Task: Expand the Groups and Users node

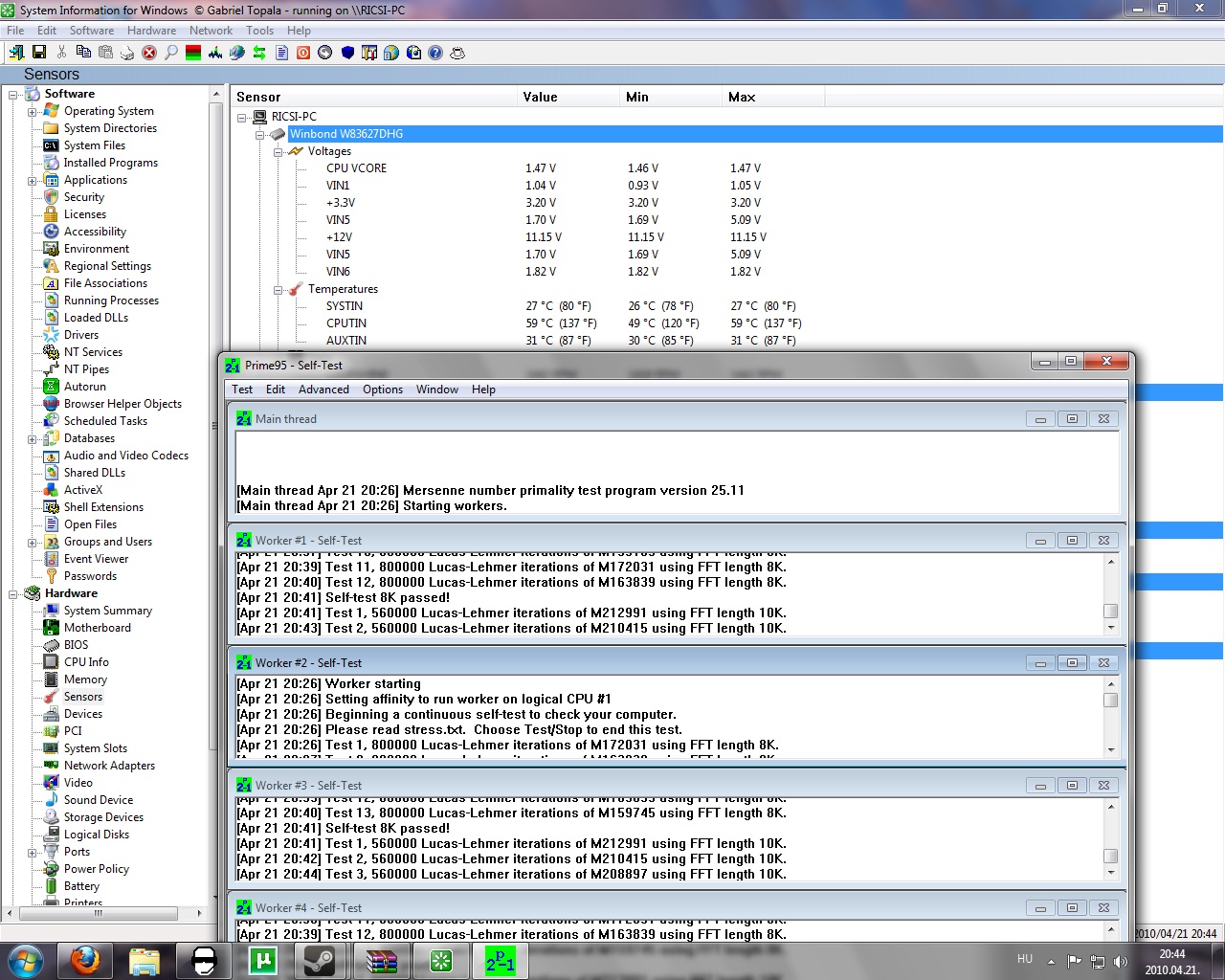Action: 33,542
